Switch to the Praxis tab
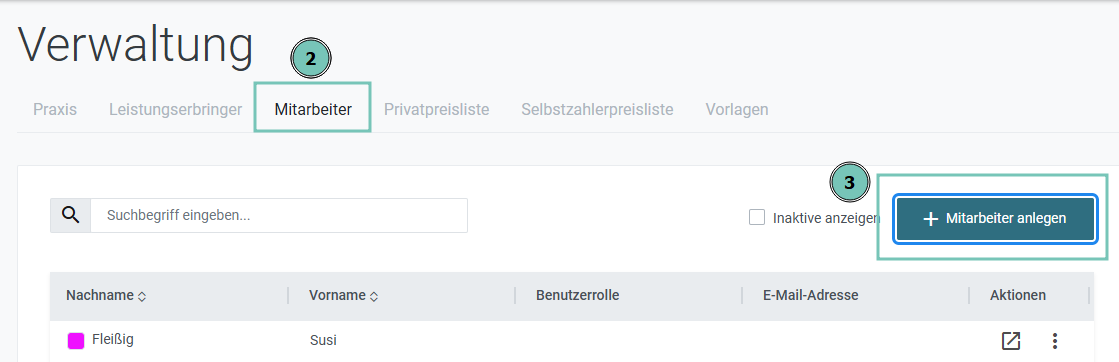 (55, 109)
